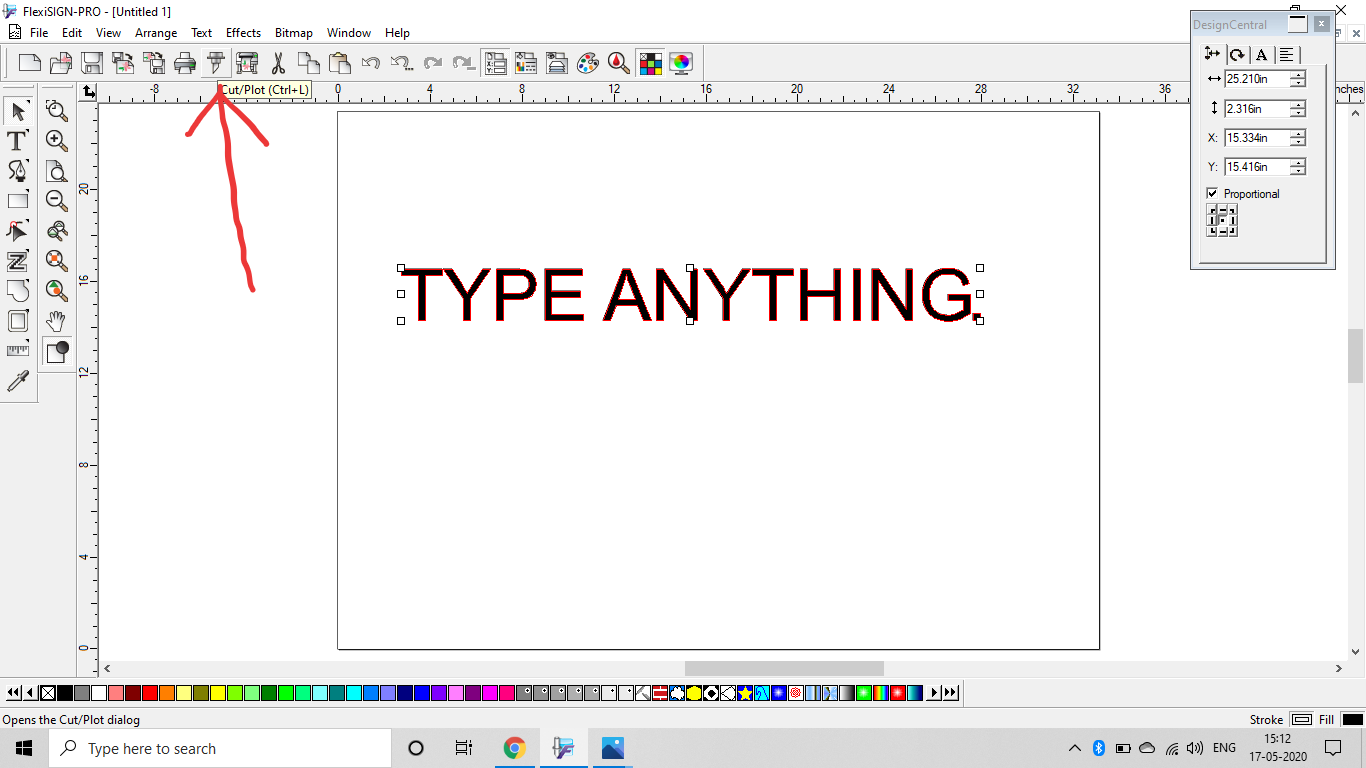Decrease Y position with down stepper

pos(1298,171)
